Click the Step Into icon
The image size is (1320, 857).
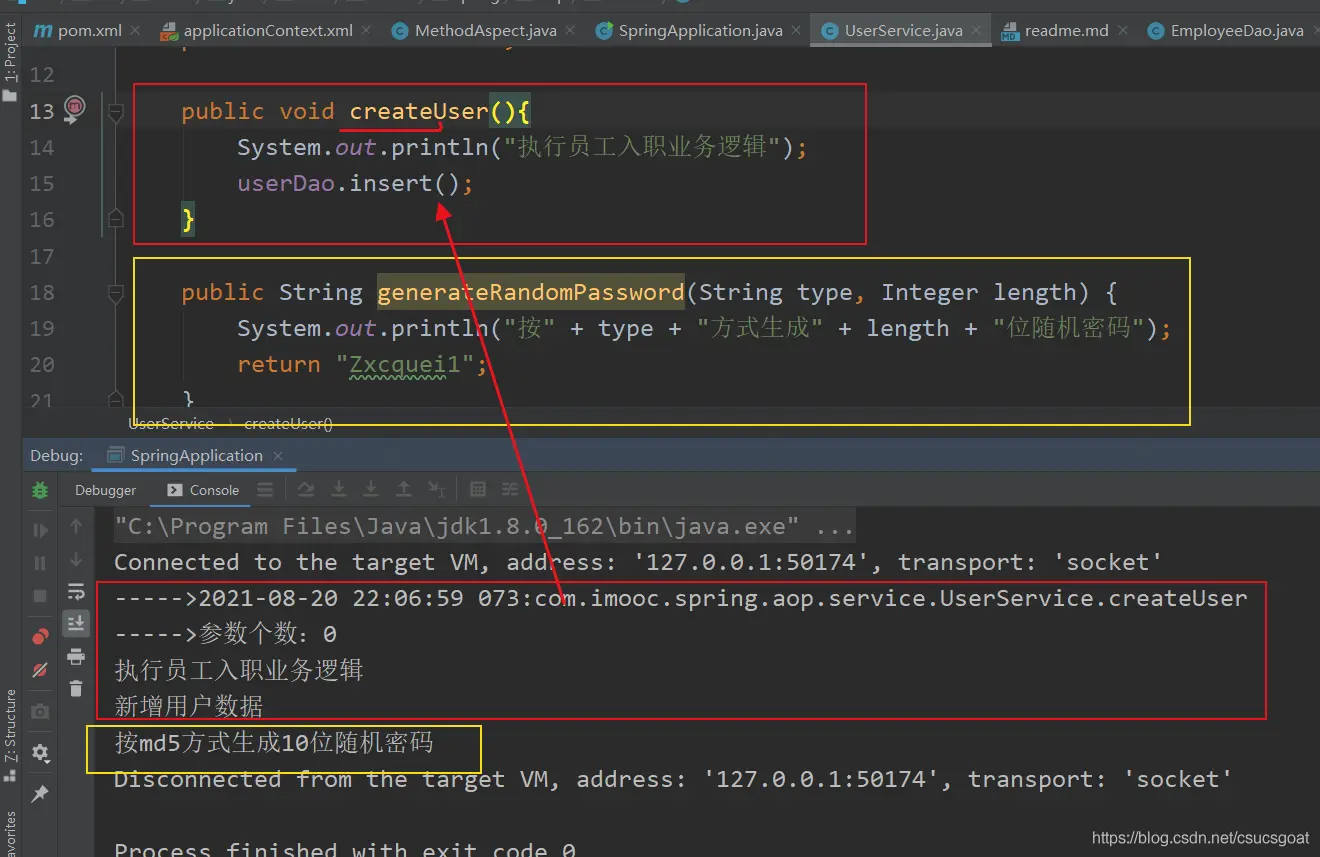tap(339, 490)
